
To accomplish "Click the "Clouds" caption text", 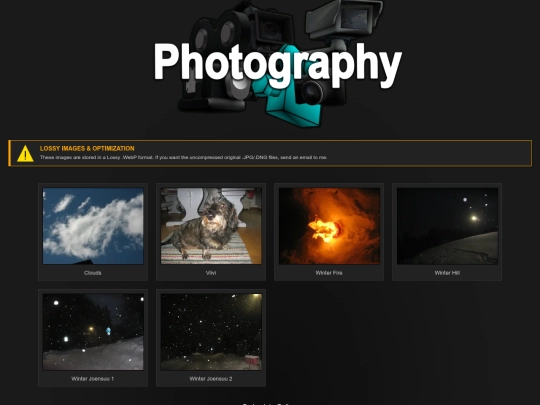I will pyautogui.click(x=93, y=273).
